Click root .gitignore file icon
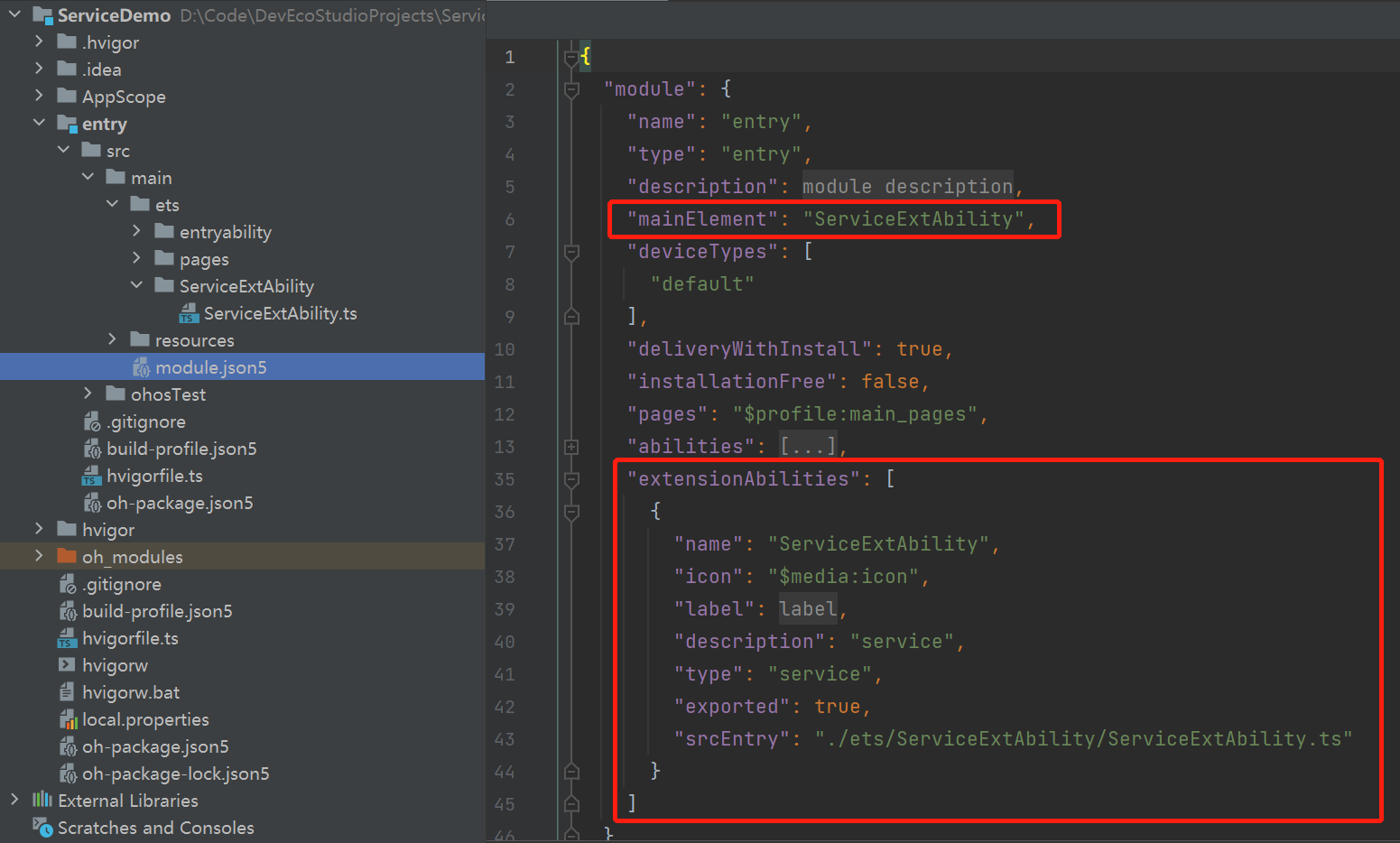Image resolution: width=1400 pixels, height=843 pixels. pyautogui.click(x=68, y=584)
